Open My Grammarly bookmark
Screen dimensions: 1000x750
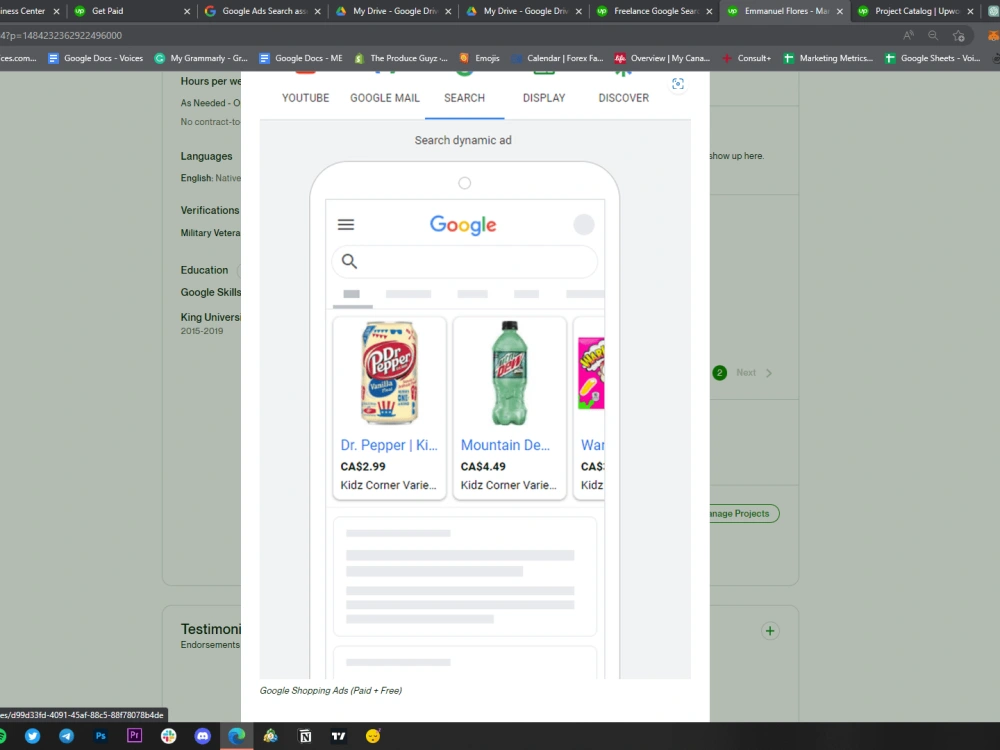click(202, 58)
